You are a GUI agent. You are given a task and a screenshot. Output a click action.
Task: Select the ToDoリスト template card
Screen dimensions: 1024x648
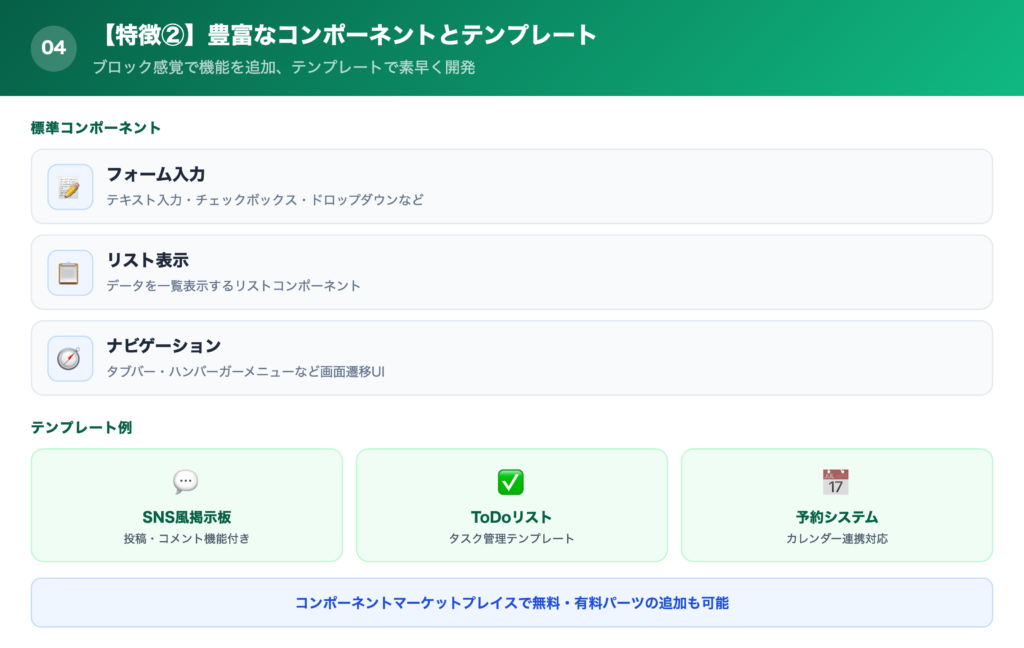[x=511, y=505]
